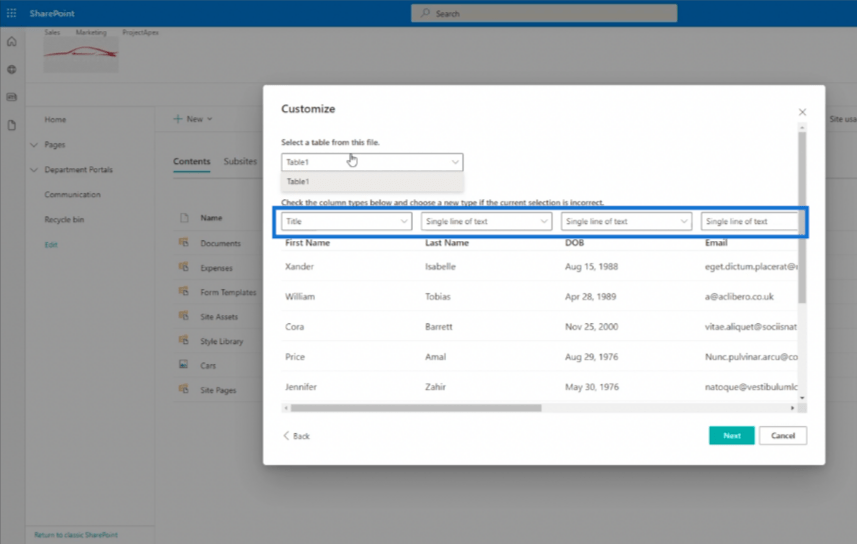Screen dimensions: 857x544
Task: Click the Edit navigation link
Action: pos(51,244)
